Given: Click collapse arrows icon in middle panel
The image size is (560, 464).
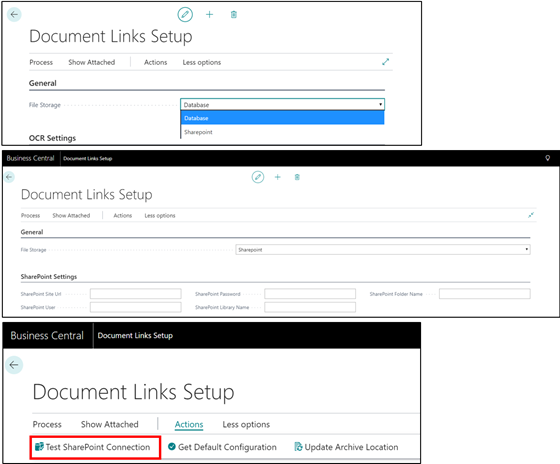Looking at the screenshot, I should [531, 215].
